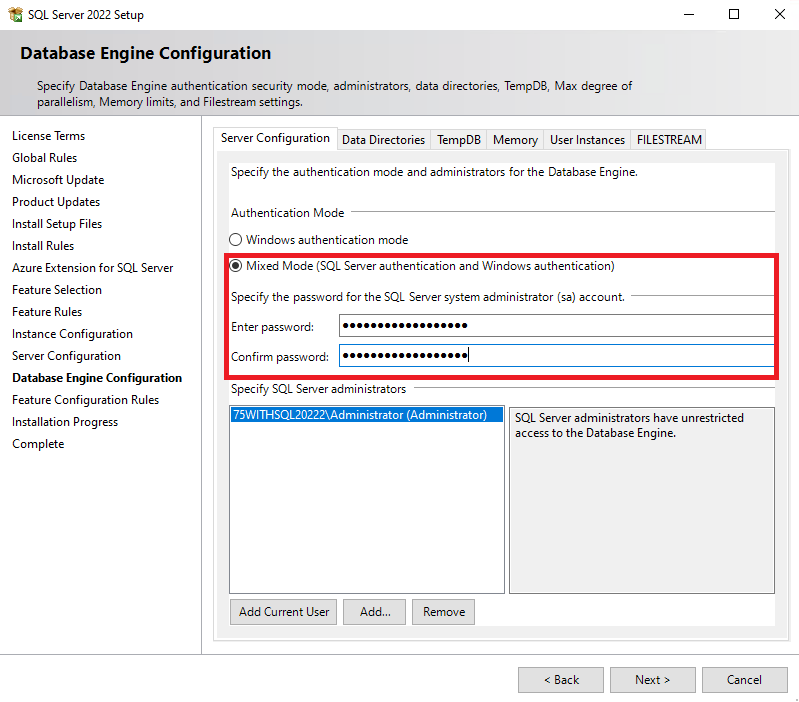Select 75WITHSQL20222\Administrator in administrators list
The height and width of the screenshot is (702, 799).
[367, 415]
